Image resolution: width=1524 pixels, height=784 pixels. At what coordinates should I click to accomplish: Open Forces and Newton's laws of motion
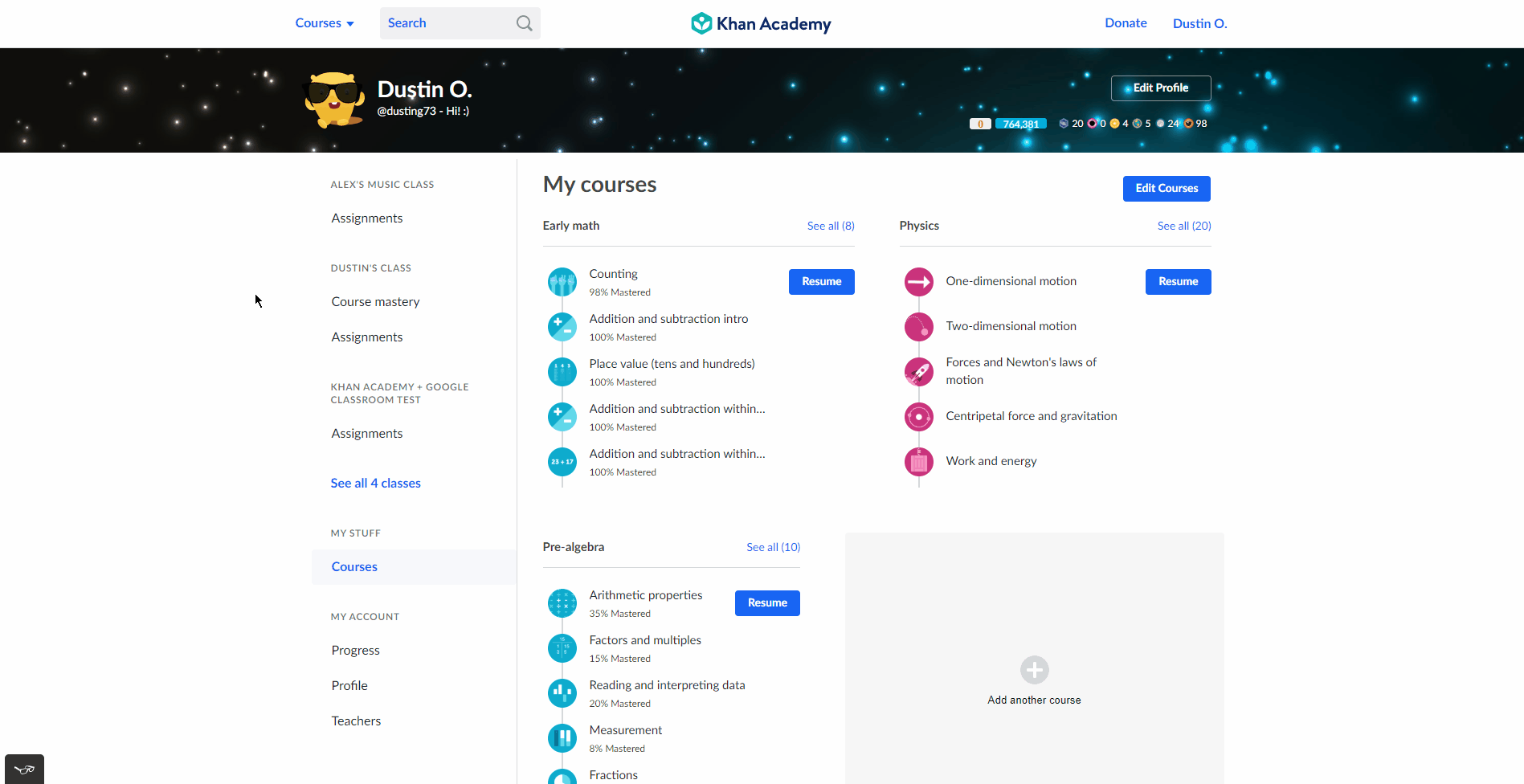[1021, 371]
